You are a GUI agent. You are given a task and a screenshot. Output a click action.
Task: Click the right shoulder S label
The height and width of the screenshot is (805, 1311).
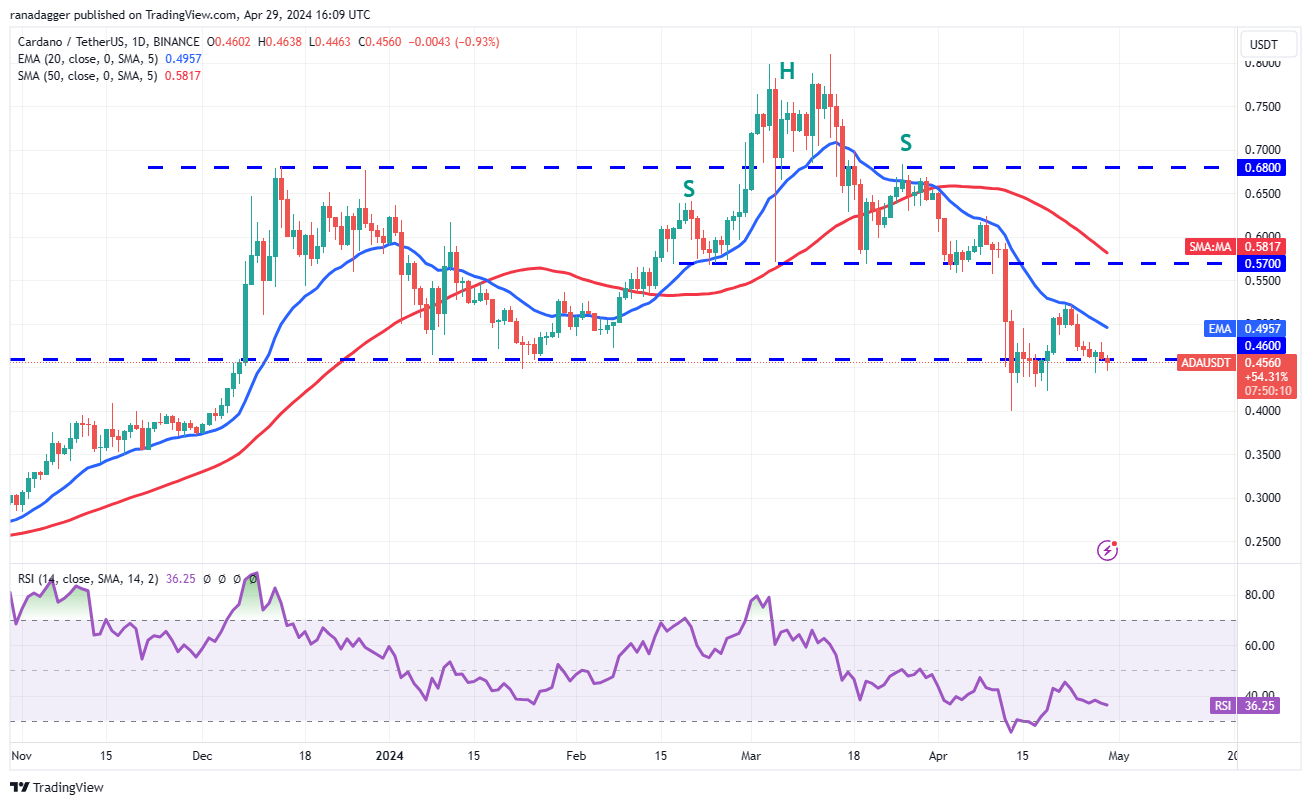tap(905, 142)
